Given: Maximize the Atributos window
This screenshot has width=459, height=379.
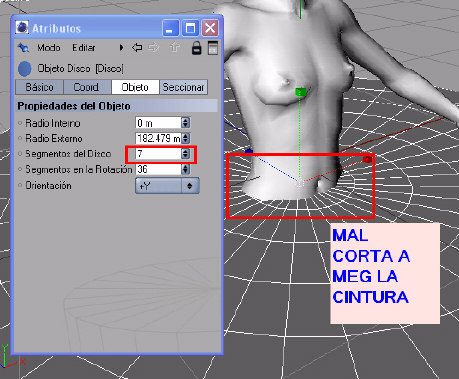Looking at the screenshot, I should pos(190,28).
